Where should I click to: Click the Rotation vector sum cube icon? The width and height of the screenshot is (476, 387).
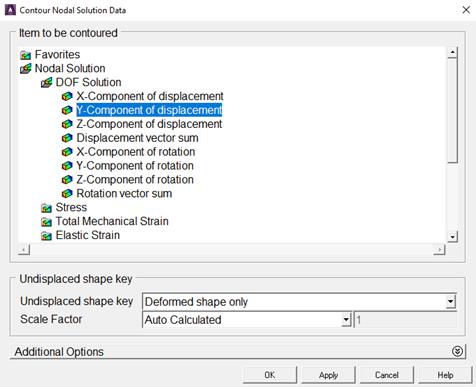point(67,194)
